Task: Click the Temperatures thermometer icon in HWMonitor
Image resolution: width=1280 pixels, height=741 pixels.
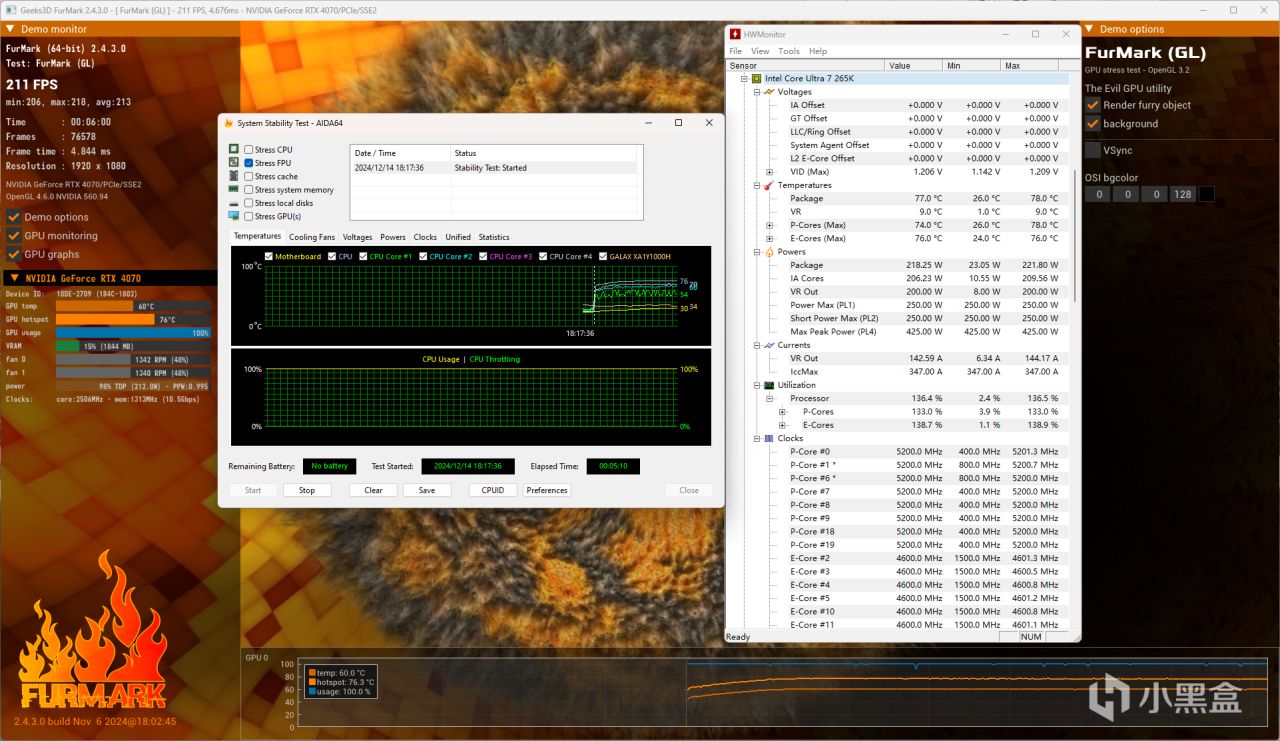Action: [769, 185]
